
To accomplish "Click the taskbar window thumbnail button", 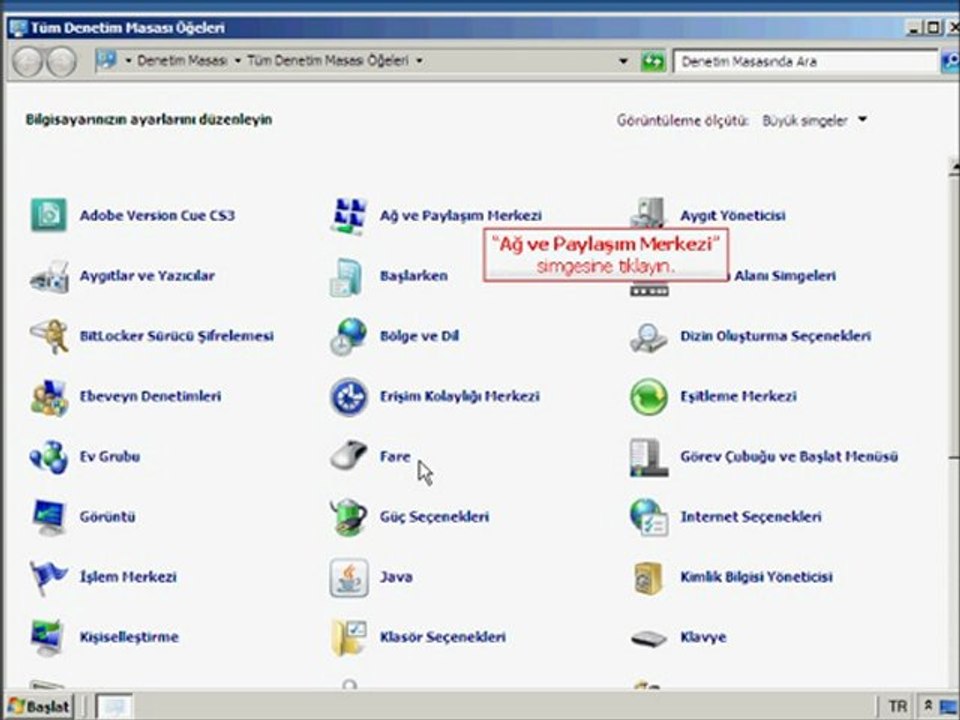I will point(114,706).
